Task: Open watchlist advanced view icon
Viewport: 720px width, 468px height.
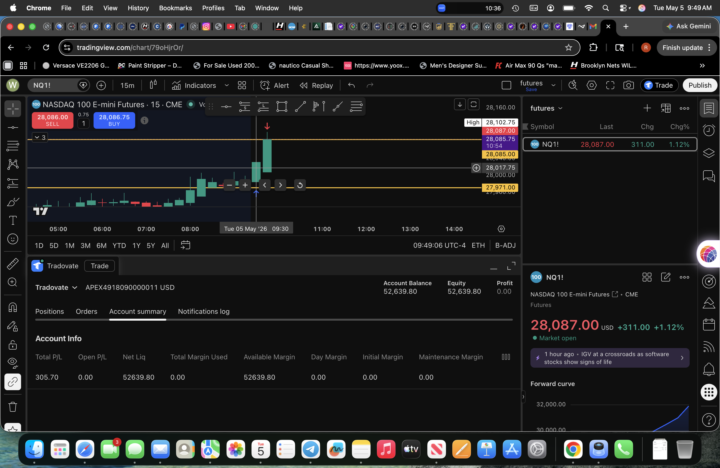Action: [665, 108]
